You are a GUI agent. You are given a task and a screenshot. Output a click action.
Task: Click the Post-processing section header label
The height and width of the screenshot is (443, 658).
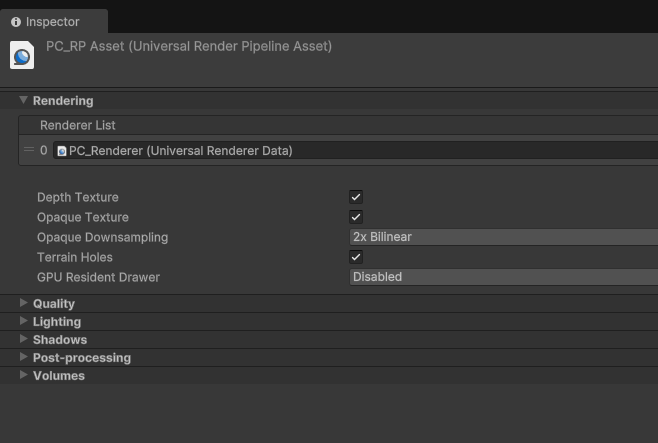82,358
